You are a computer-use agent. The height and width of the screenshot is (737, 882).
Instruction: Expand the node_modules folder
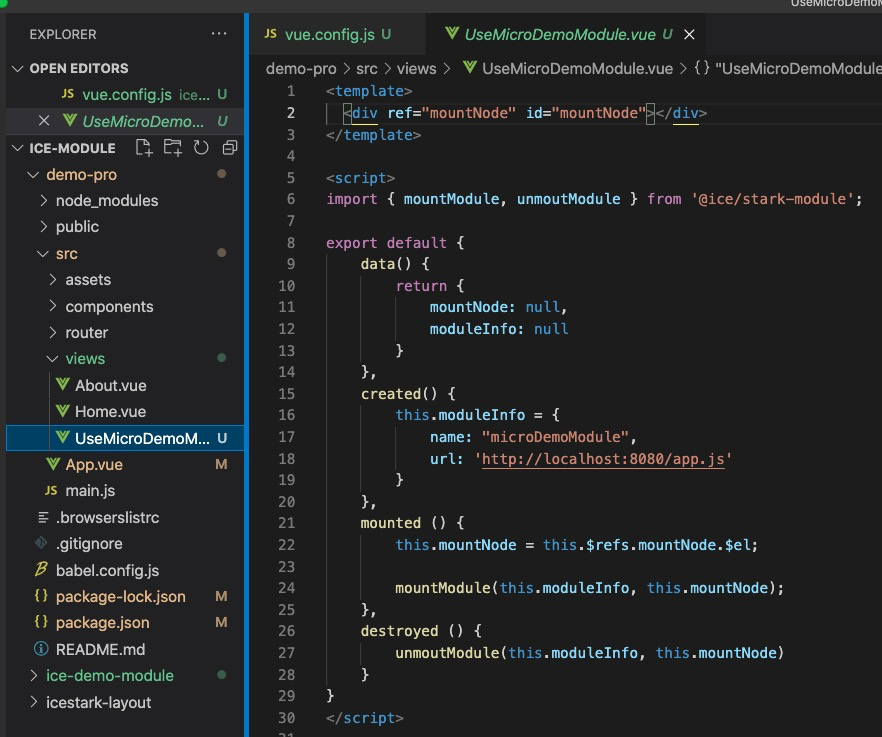43,200
